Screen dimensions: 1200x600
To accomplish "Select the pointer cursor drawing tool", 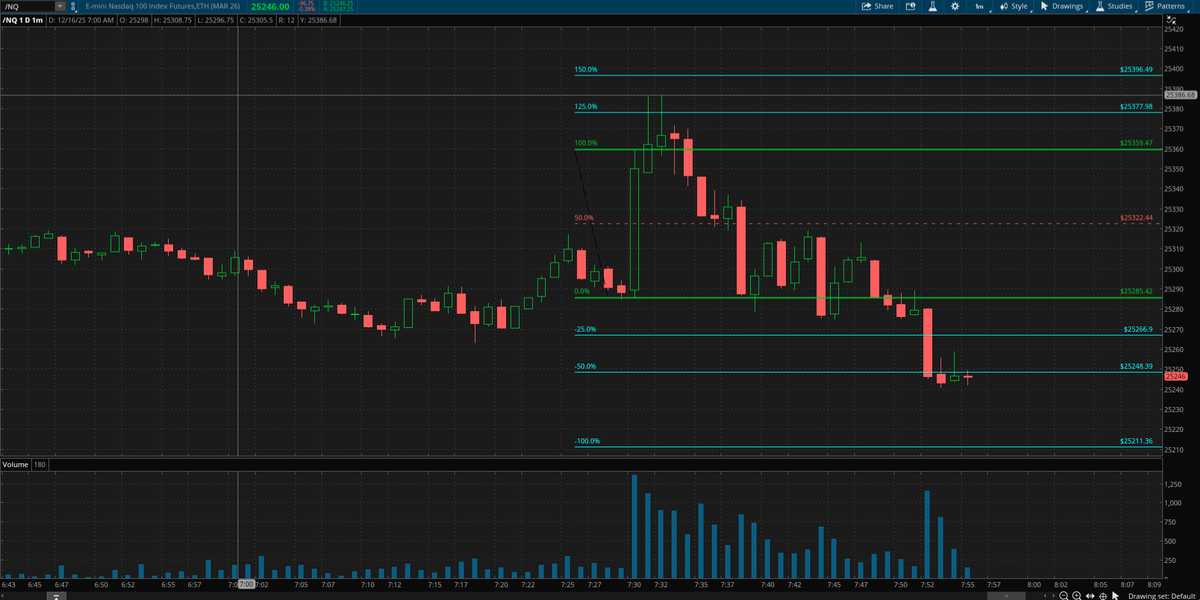I will (x=1115, y=596).
